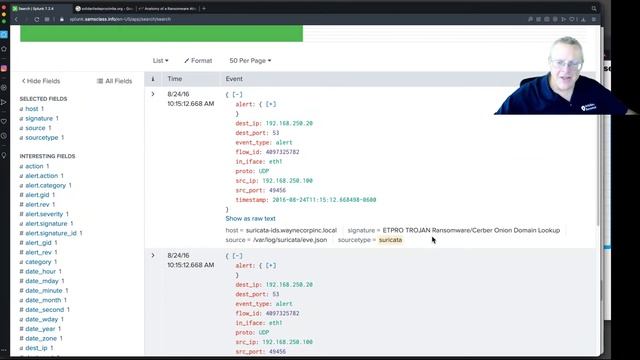Open the easy setup menu icon at toolbar end
This screenshot has height=360, width=640.
point(594,19)
